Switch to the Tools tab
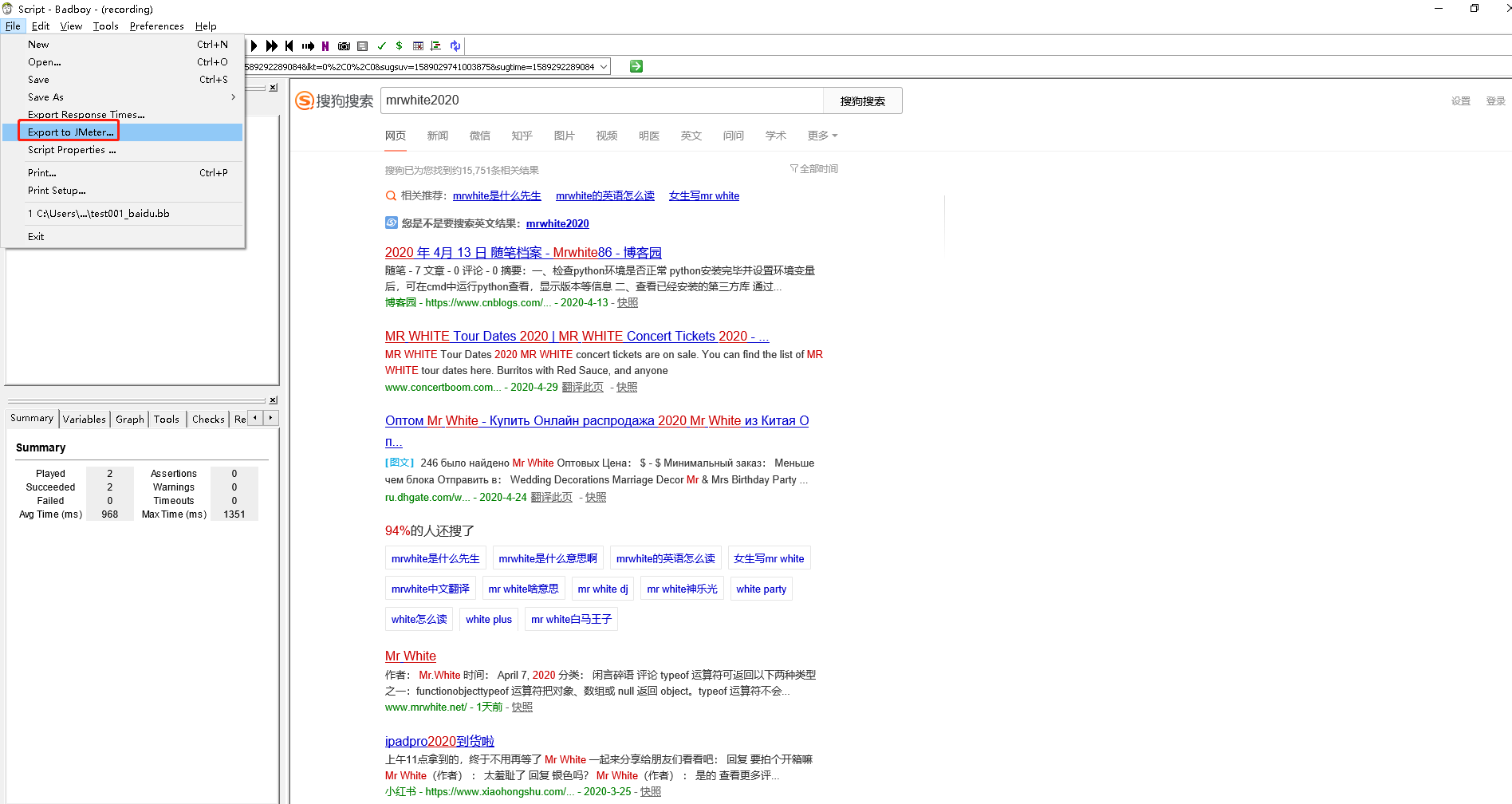1512x804 pixels. (167, 419)
